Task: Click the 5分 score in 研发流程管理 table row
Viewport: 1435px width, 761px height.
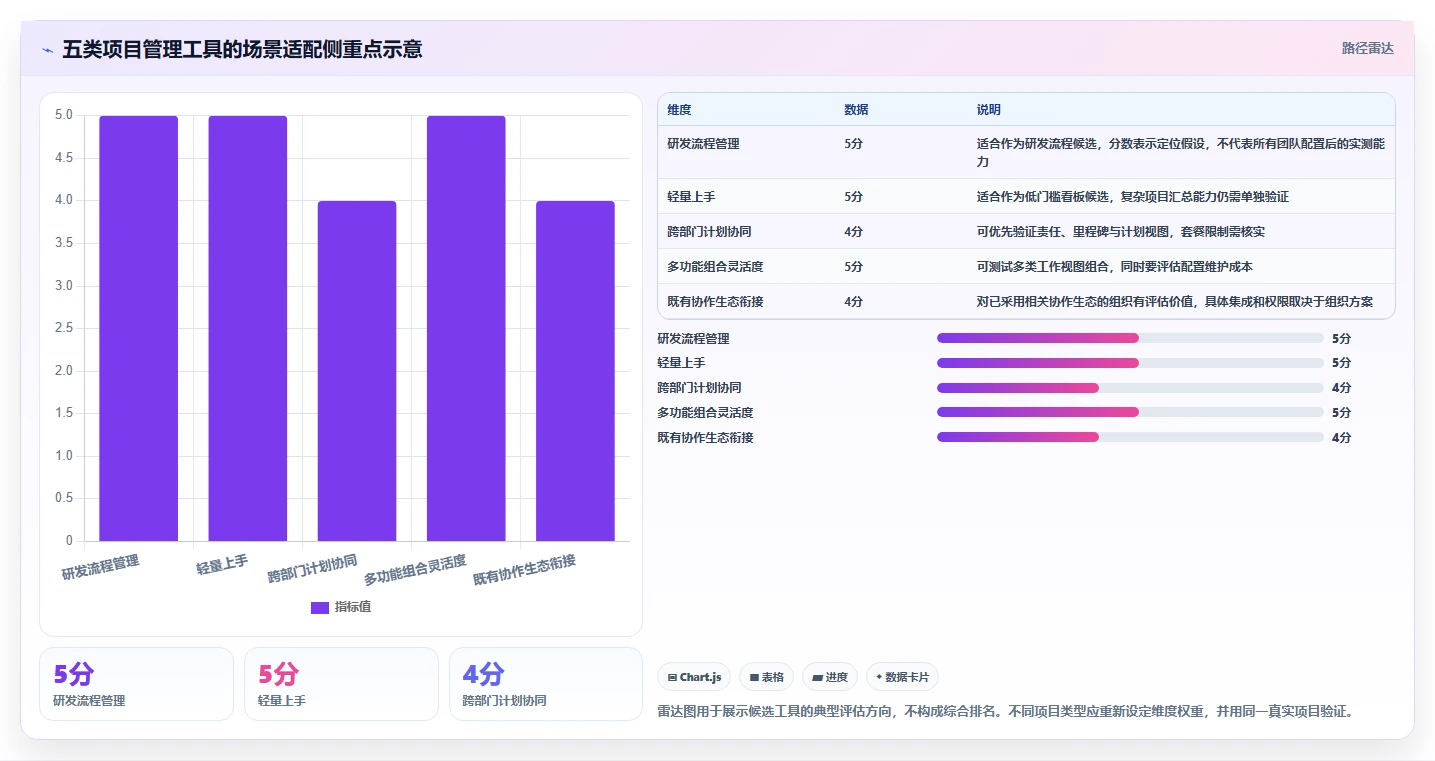Action: (x=853, y=144)
